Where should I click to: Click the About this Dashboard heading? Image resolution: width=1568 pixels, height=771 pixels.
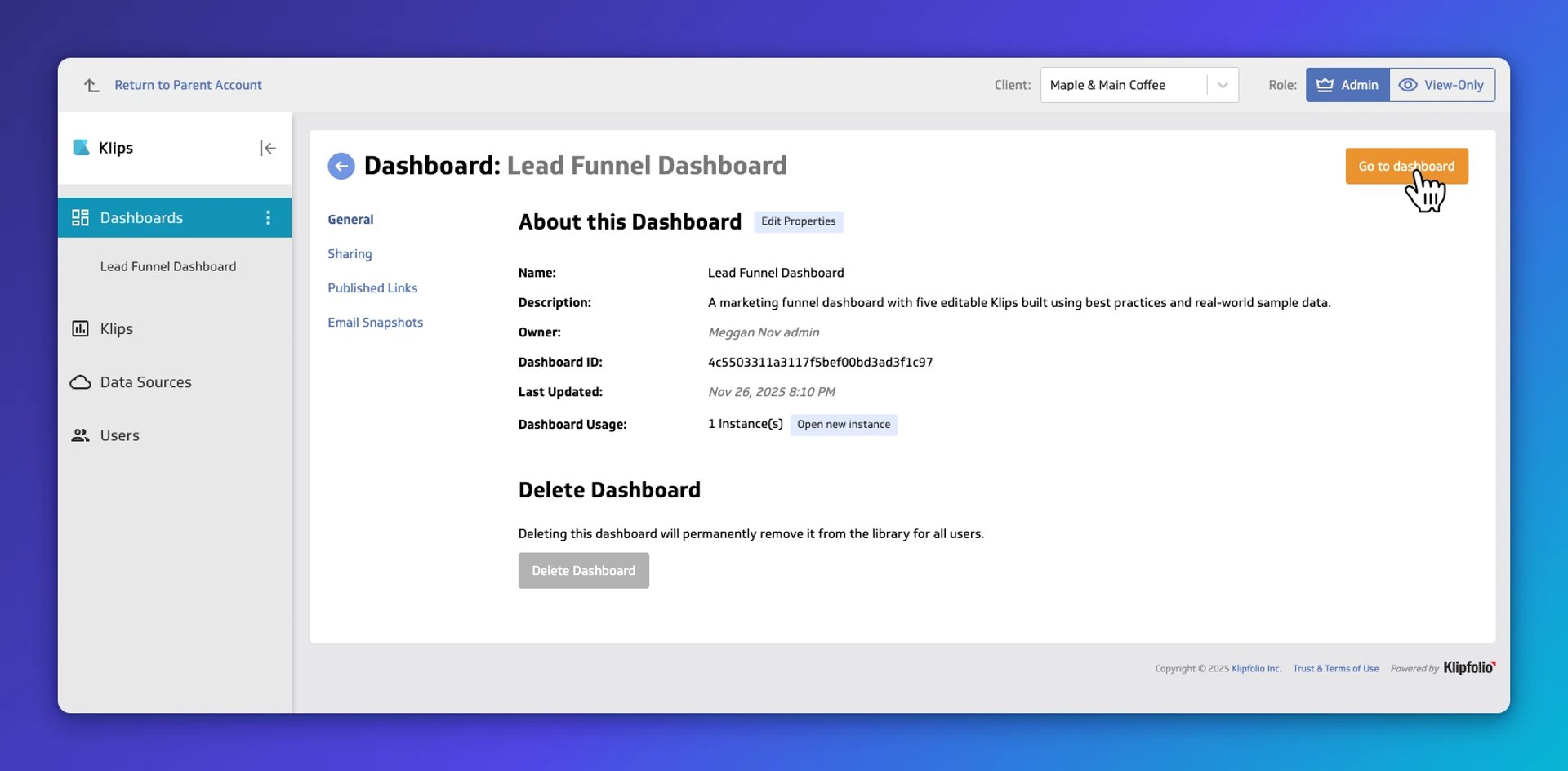point(630,221)
